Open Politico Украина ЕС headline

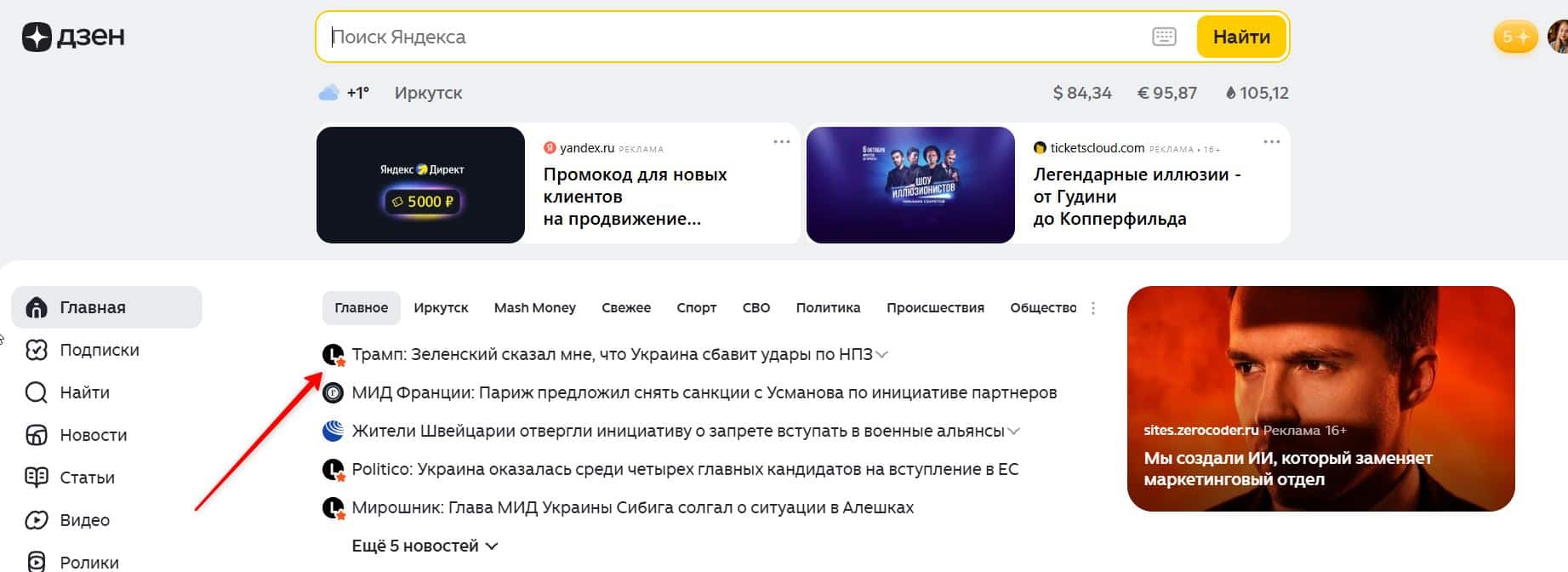pyautogui.click(x=685, y=469)
